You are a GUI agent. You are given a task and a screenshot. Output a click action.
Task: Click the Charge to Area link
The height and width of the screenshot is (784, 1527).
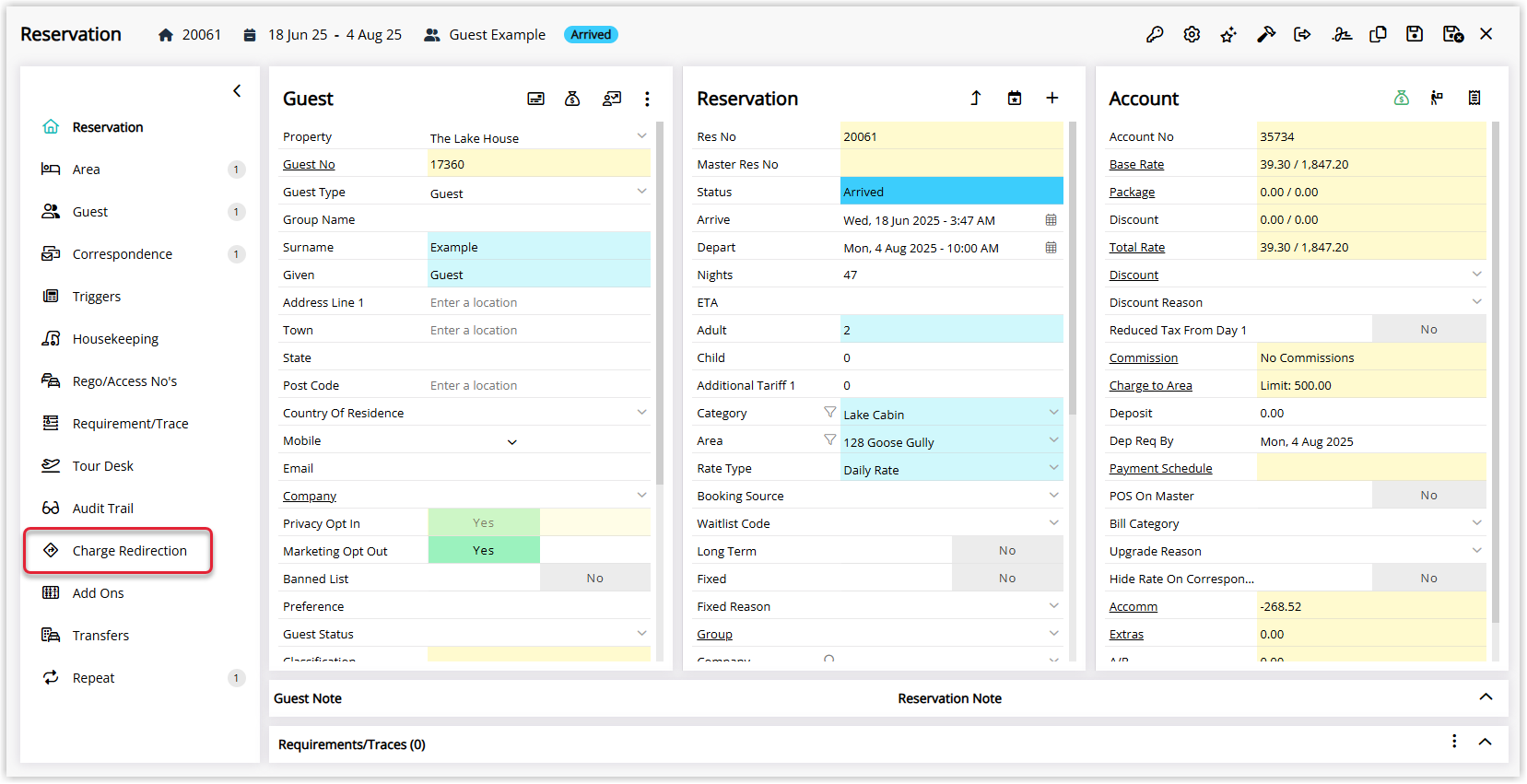(x=1150, y=385)
